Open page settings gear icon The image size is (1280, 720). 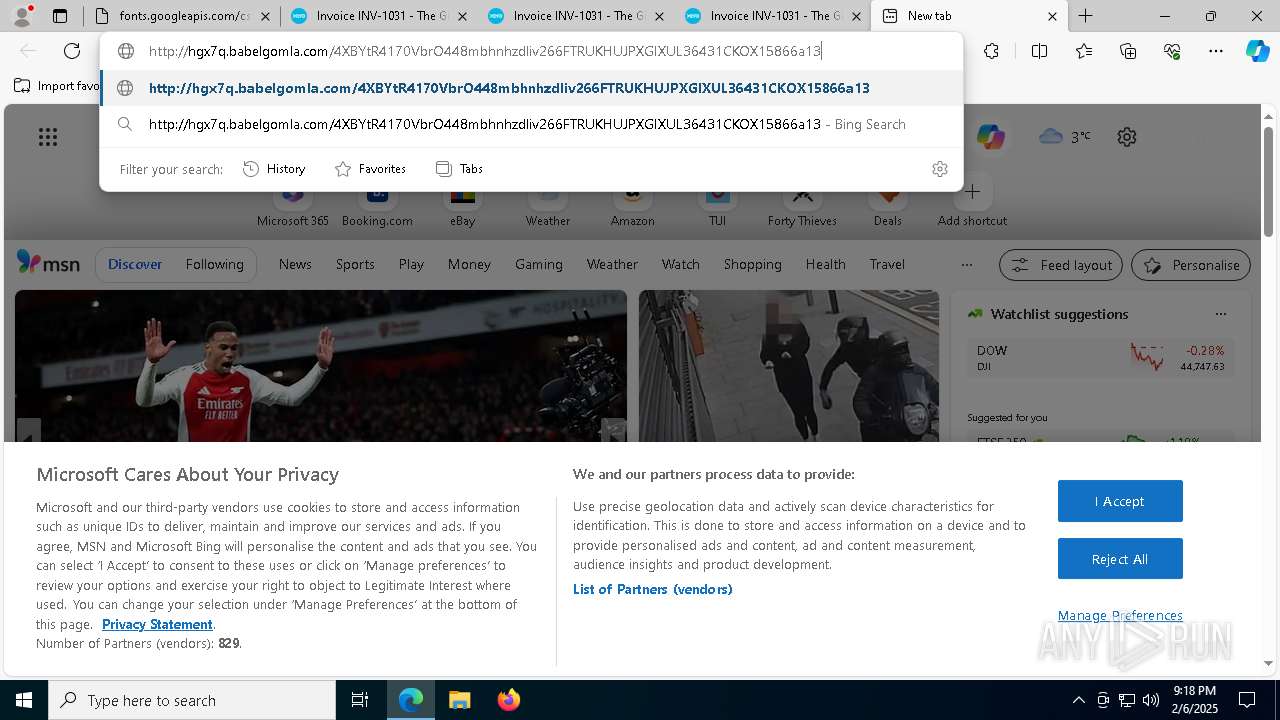pyautogui.click(x=1127, y=137)
